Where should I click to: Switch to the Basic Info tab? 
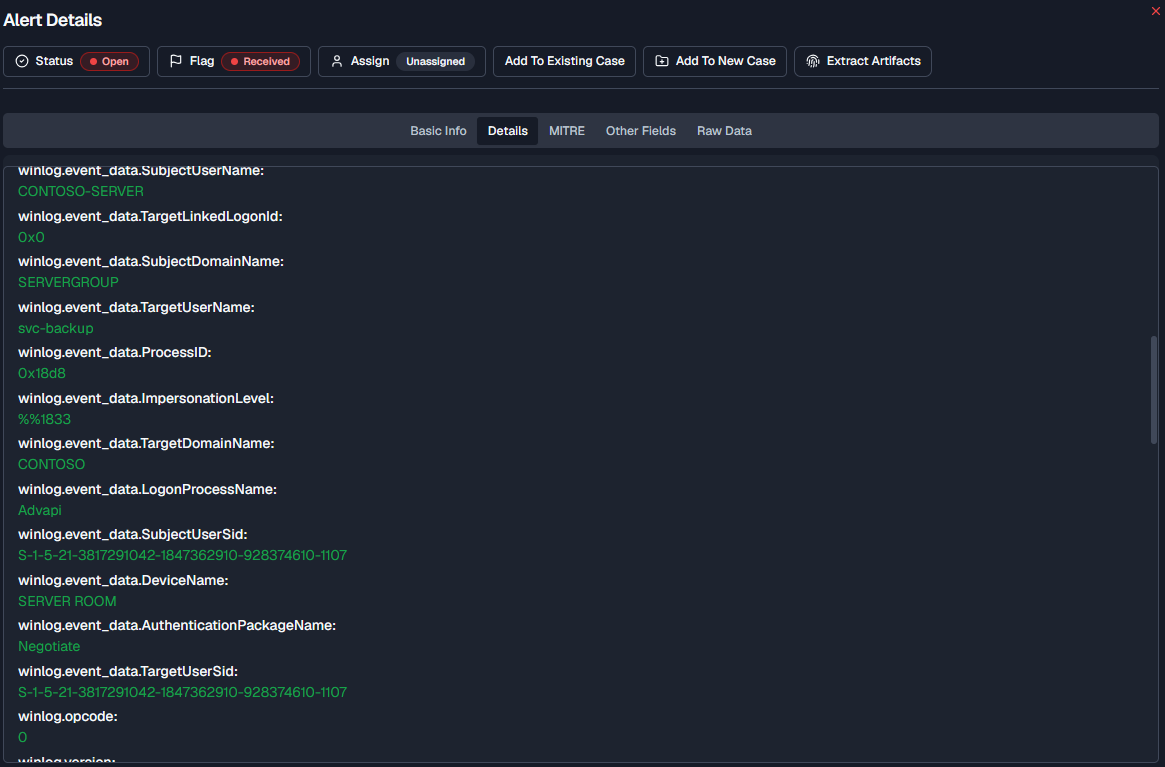point(438,131)
